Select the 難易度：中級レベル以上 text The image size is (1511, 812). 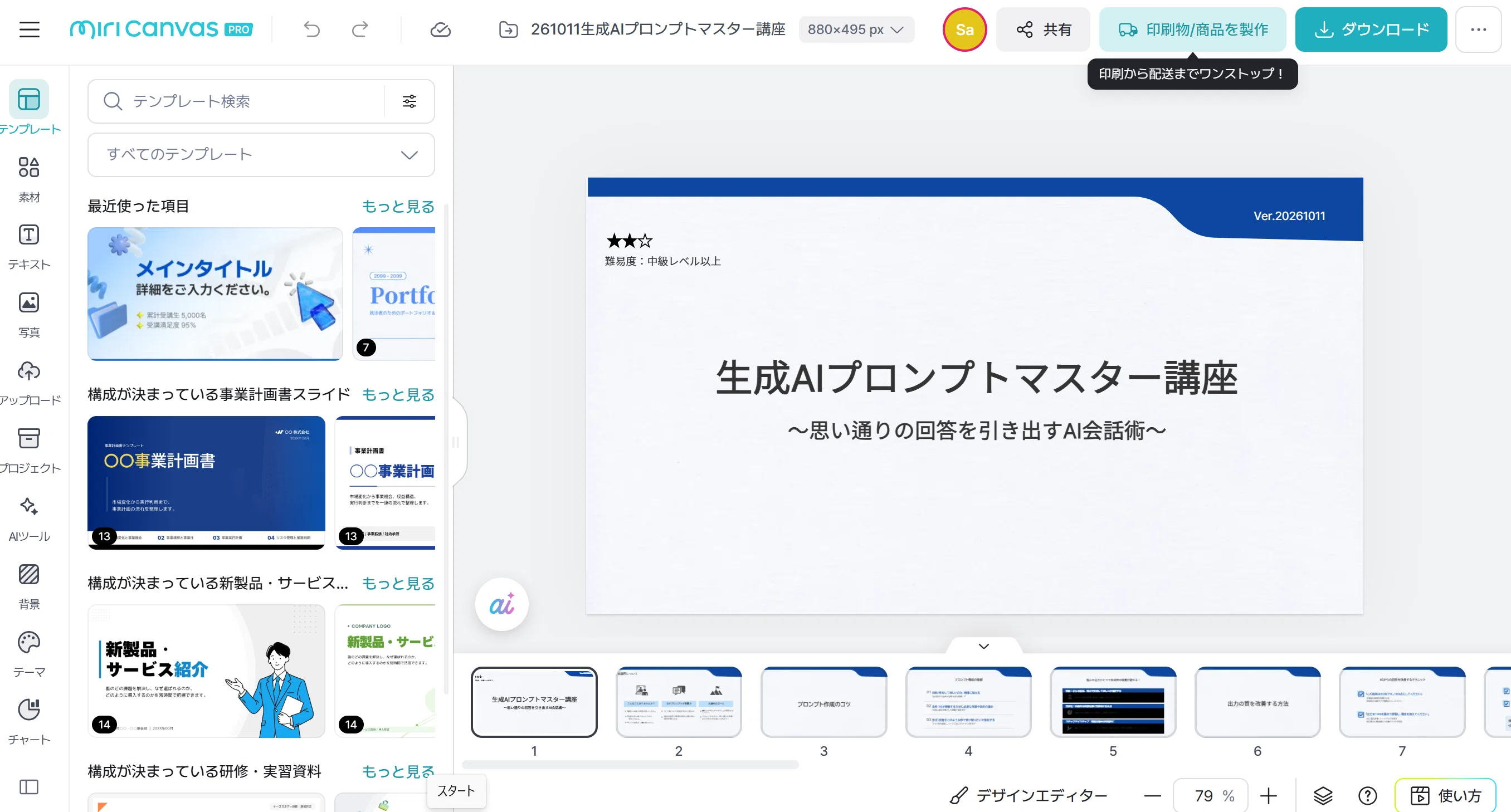tap(663, 262)
